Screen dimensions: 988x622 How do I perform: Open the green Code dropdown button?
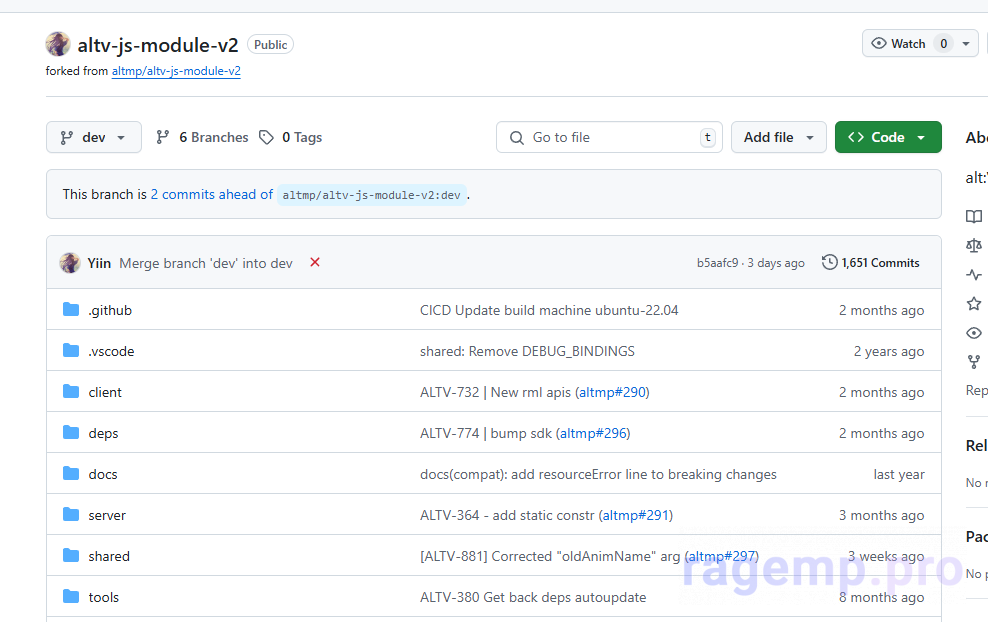pyautogui.click(x=888, y=137)
